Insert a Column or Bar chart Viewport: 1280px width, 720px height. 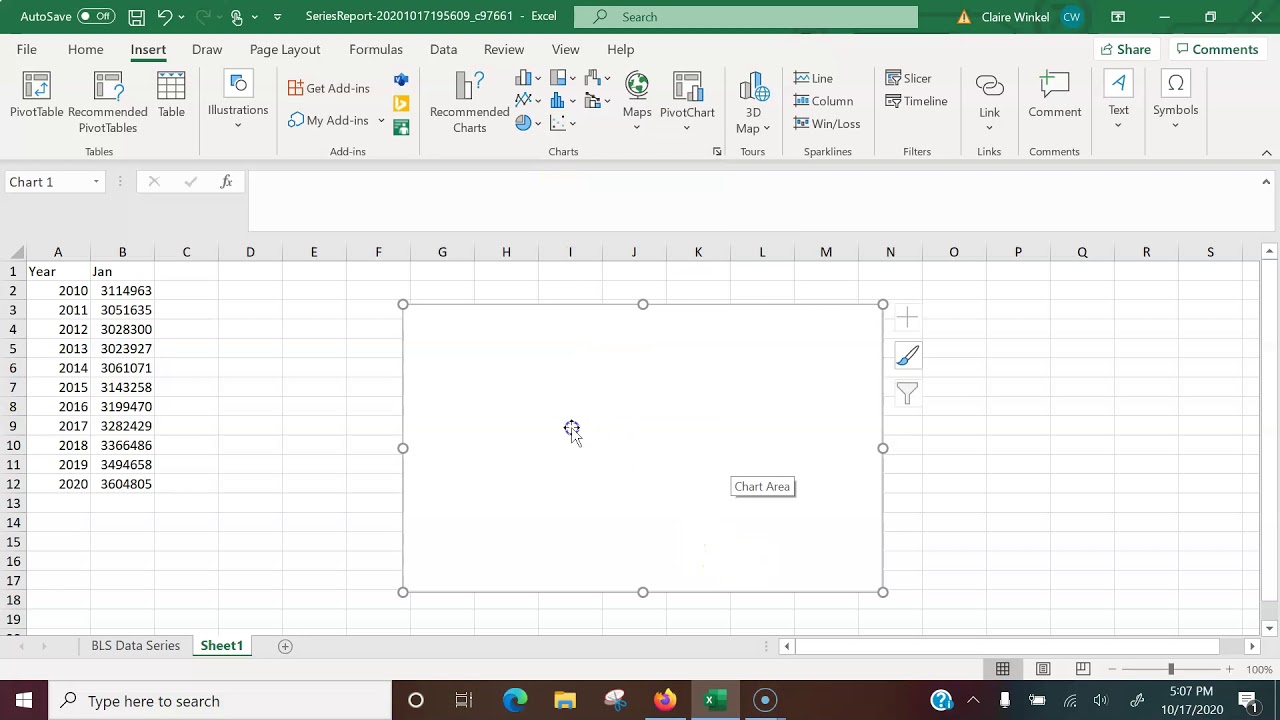528,78
